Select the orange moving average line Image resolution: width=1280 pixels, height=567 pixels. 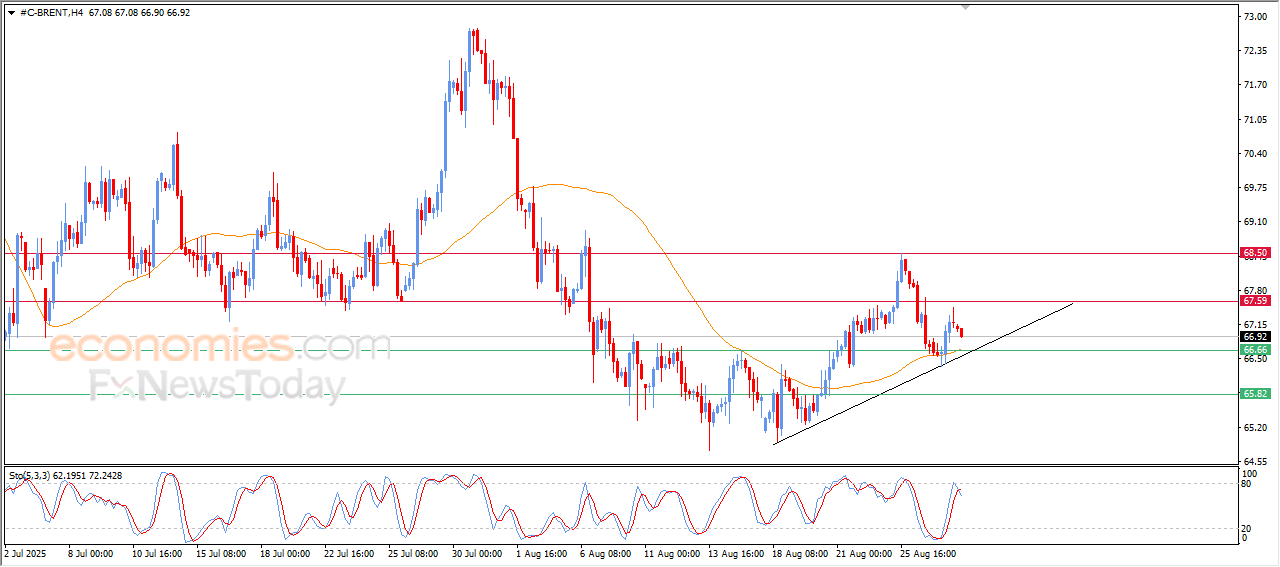(640, 216)
